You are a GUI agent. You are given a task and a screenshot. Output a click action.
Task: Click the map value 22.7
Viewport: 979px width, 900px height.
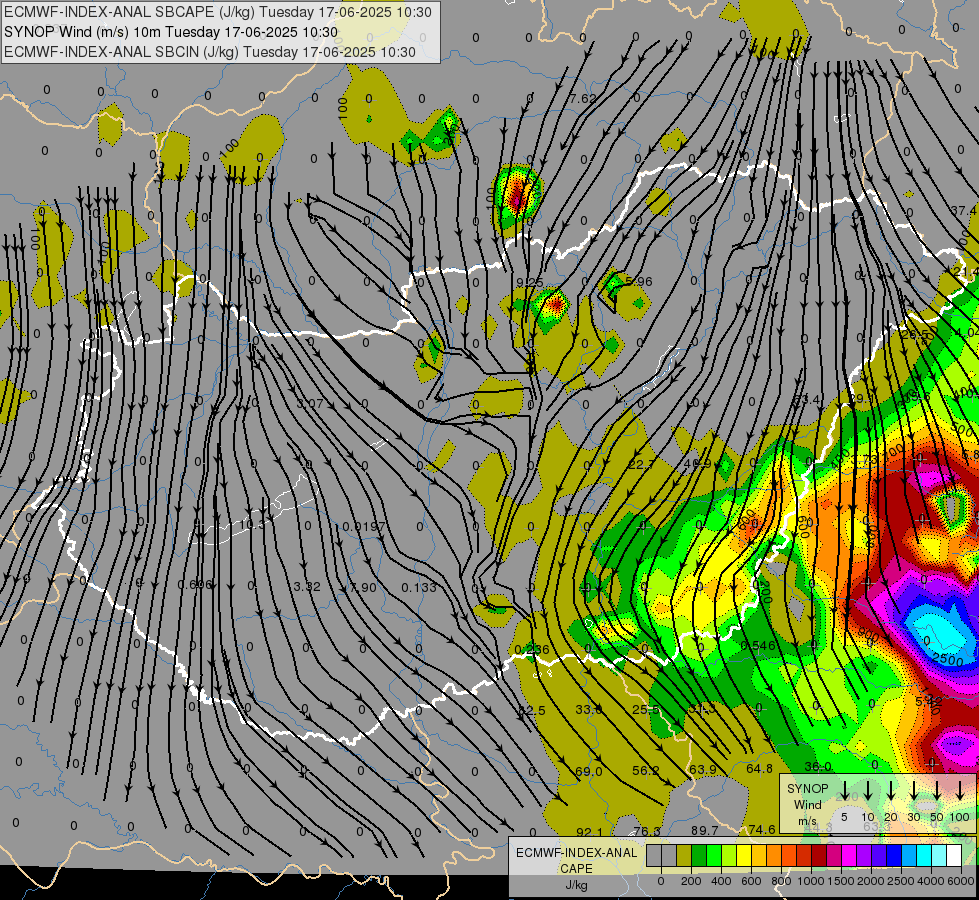point(641,465)
